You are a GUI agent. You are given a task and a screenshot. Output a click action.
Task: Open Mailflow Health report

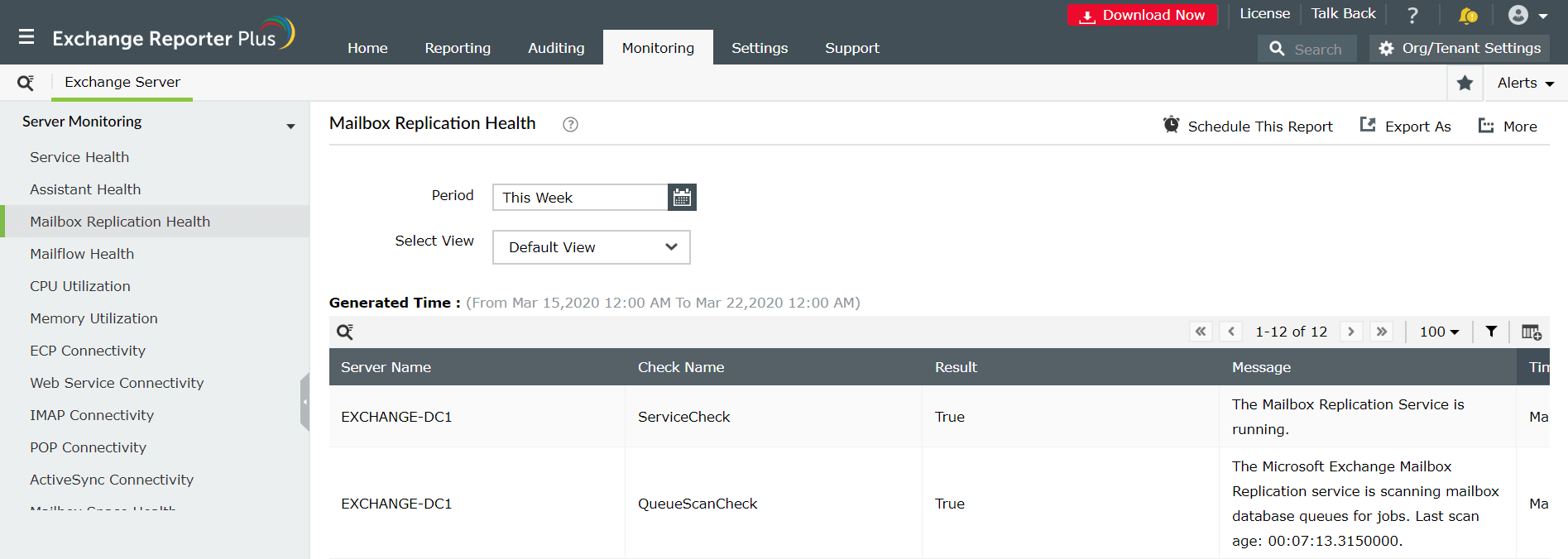pos(82,254)
